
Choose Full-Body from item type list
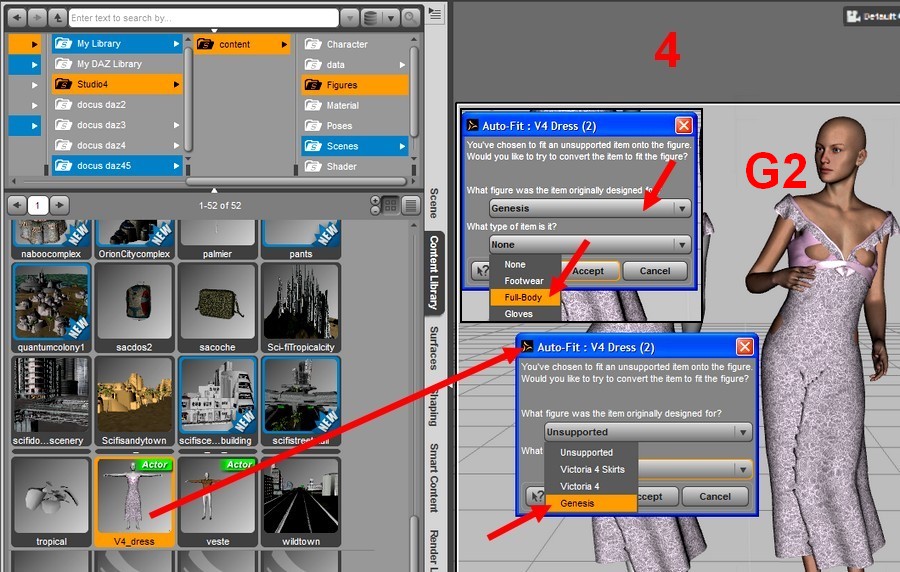coord(524,297)
